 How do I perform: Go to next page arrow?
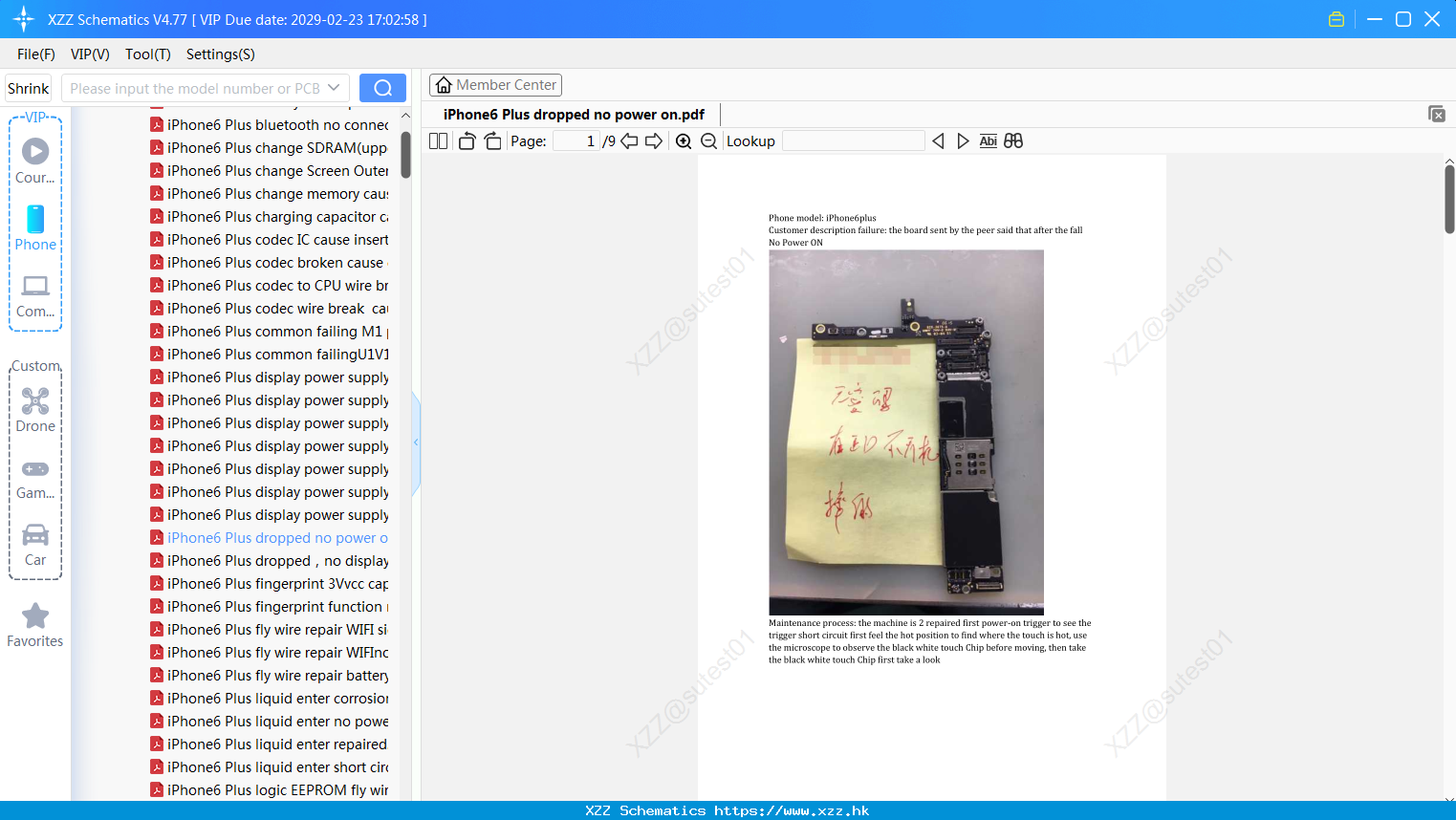(x=654, y=141)
